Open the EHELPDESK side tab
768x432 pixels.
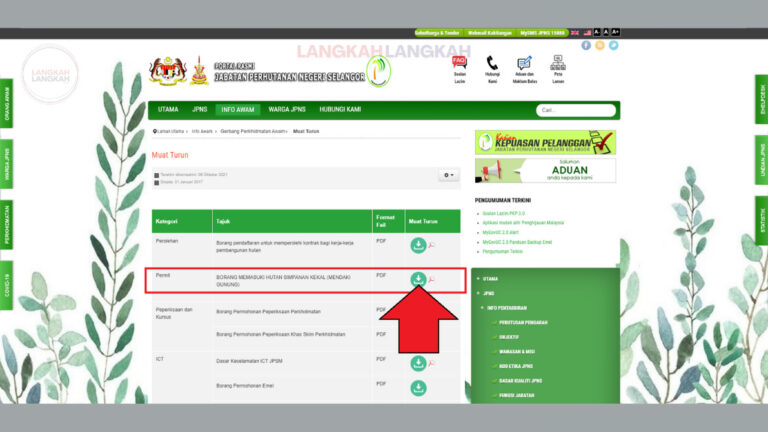tap(762, 99)
